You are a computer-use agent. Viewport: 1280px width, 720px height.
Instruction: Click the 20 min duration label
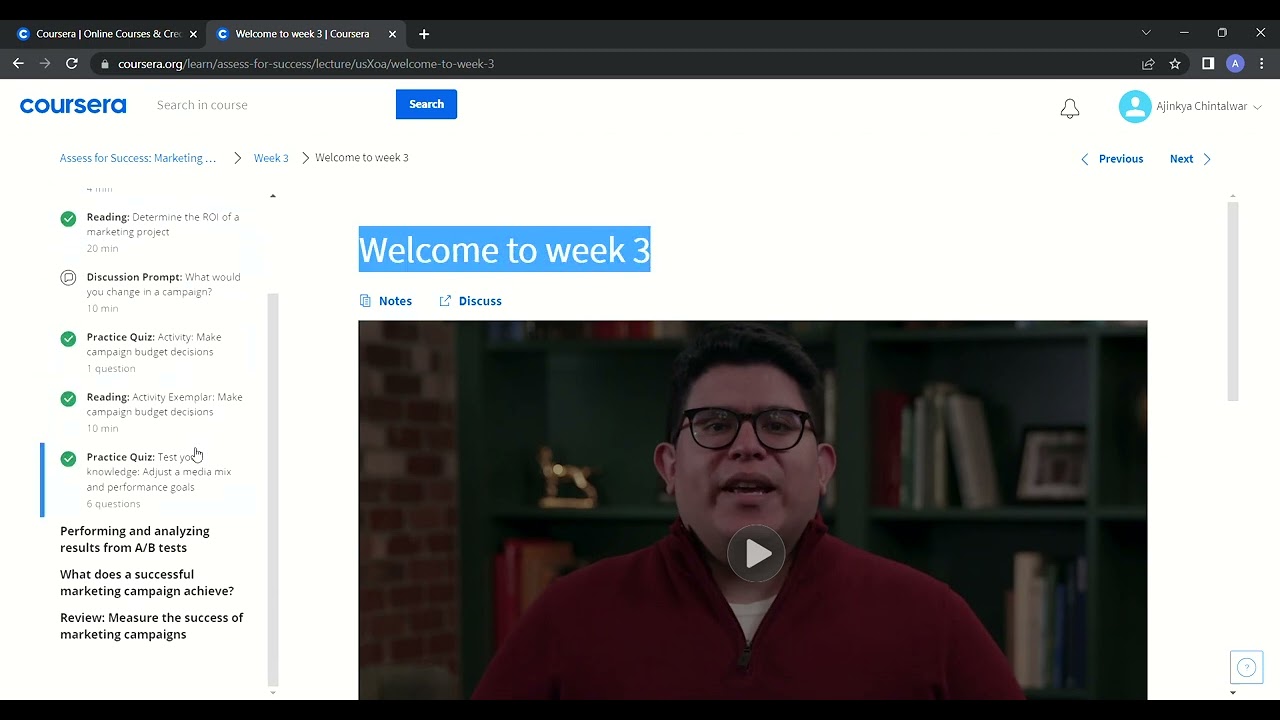tap(102, 249)
